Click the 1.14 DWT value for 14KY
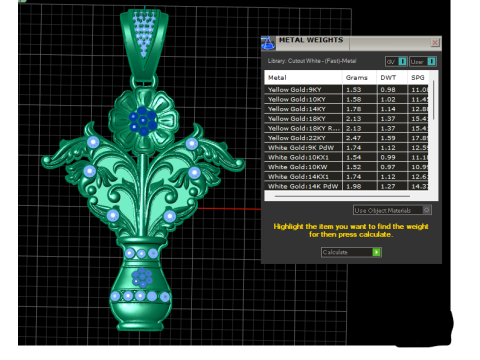This screenshot has height=360, width=480. point(388,109)
